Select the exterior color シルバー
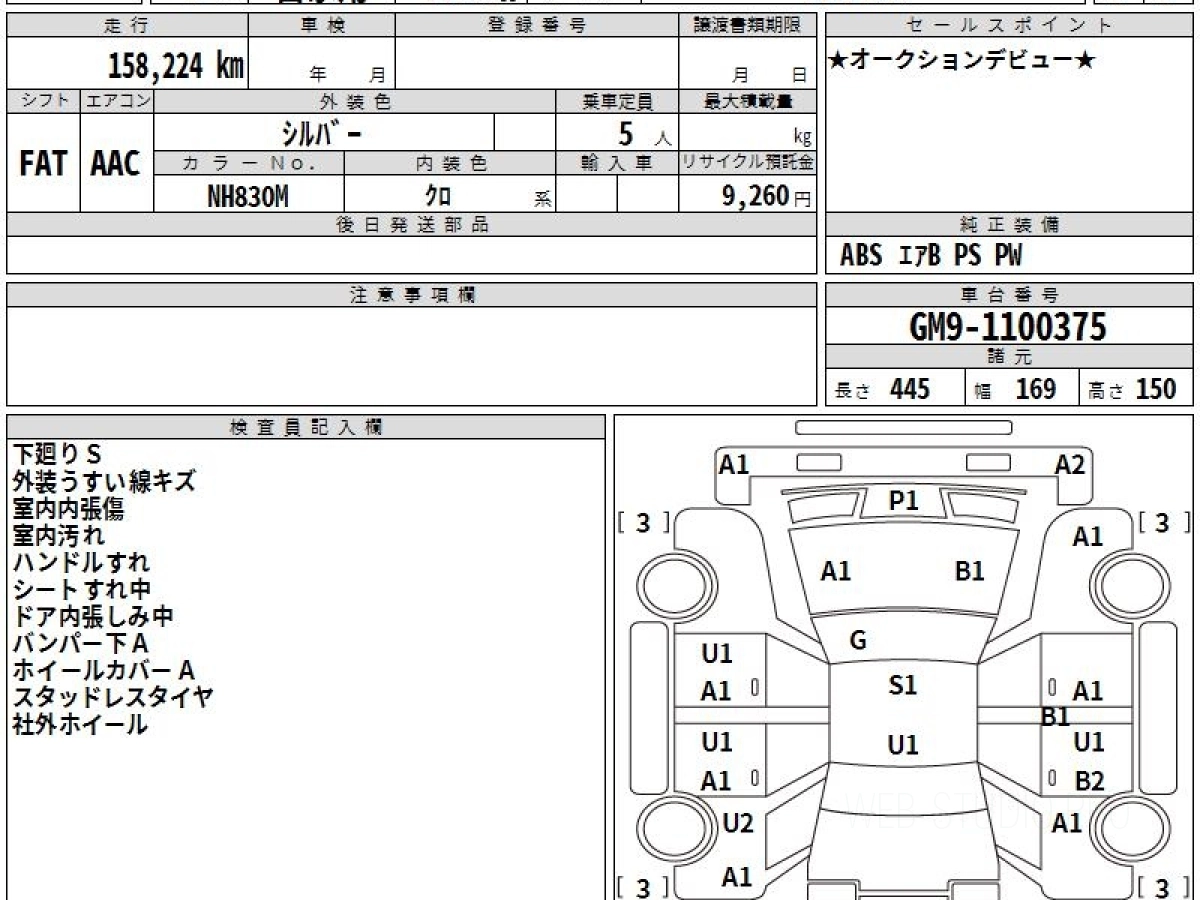The width and height of the screenshot is (1200, 900). [x=324, y=133]
